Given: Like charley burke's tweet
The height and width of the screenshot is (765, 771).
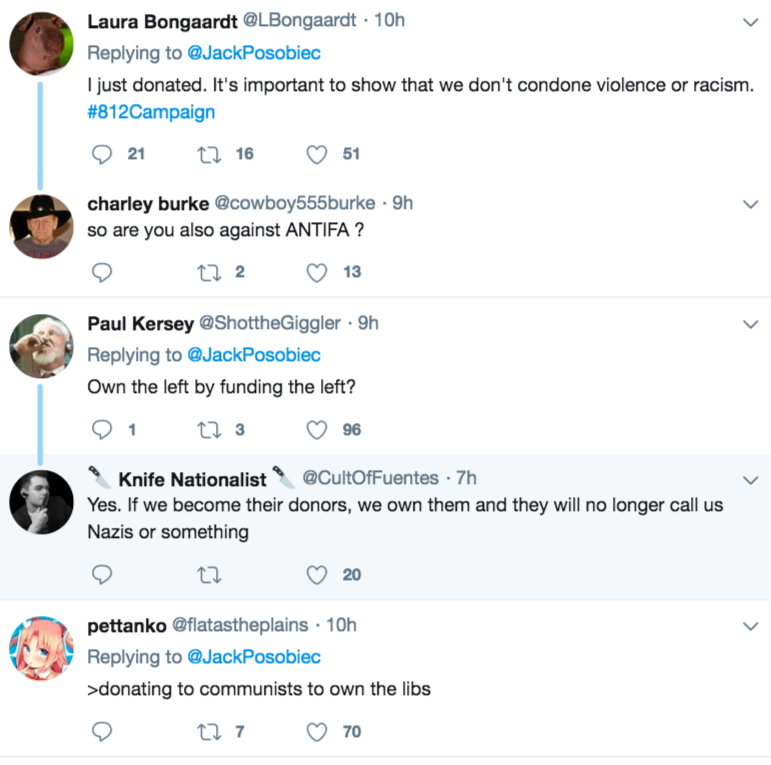Looking at the screenshot, I should [x=317, y=272].
